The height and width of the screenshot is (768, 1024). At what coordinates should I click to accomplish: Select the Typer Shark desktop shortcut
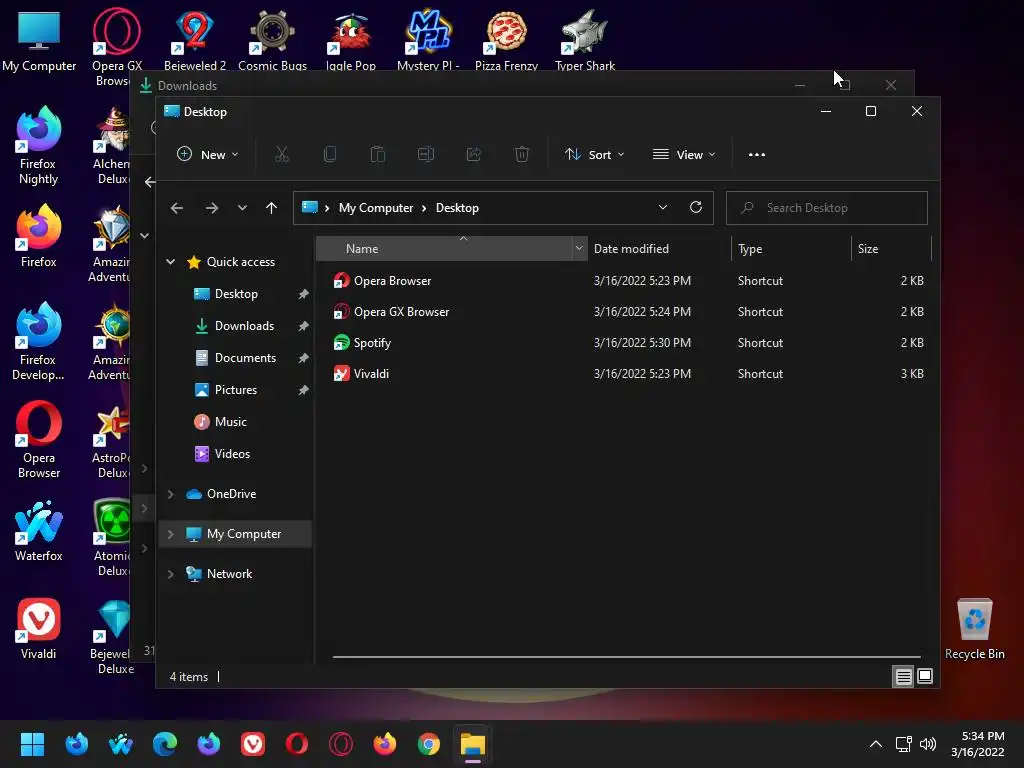point(584,40)
